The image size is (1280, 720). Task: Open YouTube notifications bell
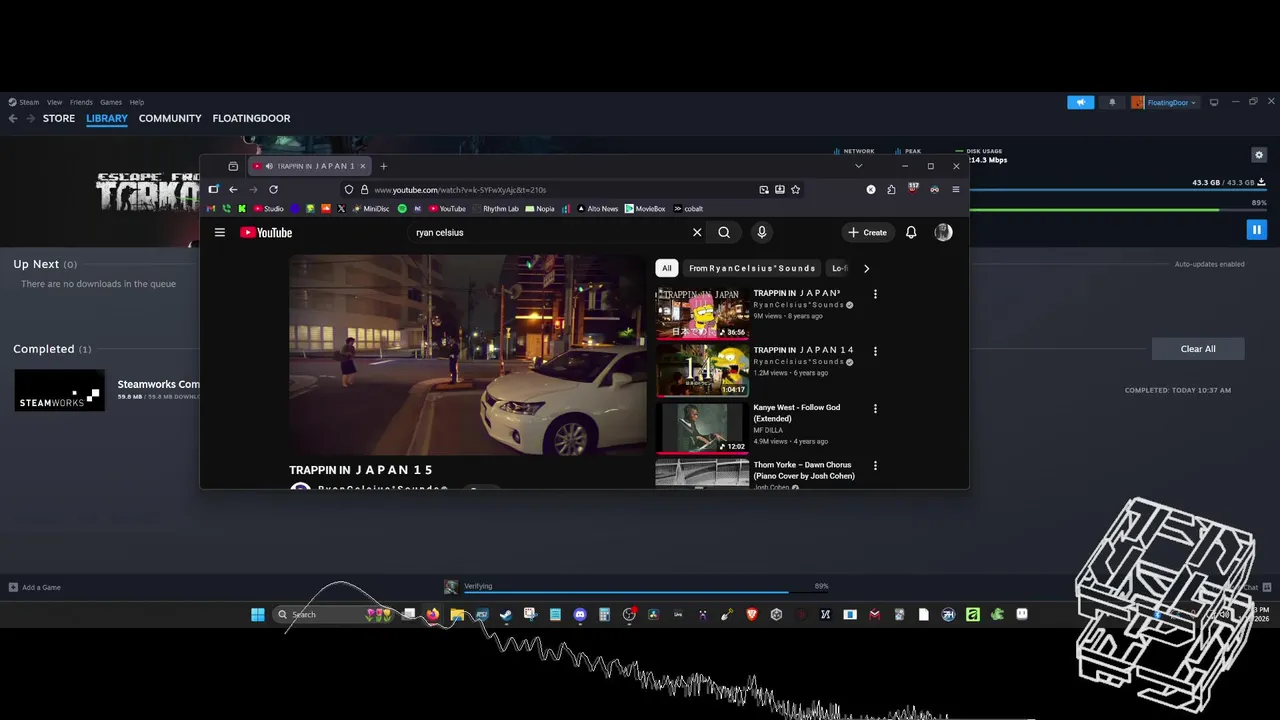pos(911,232)
